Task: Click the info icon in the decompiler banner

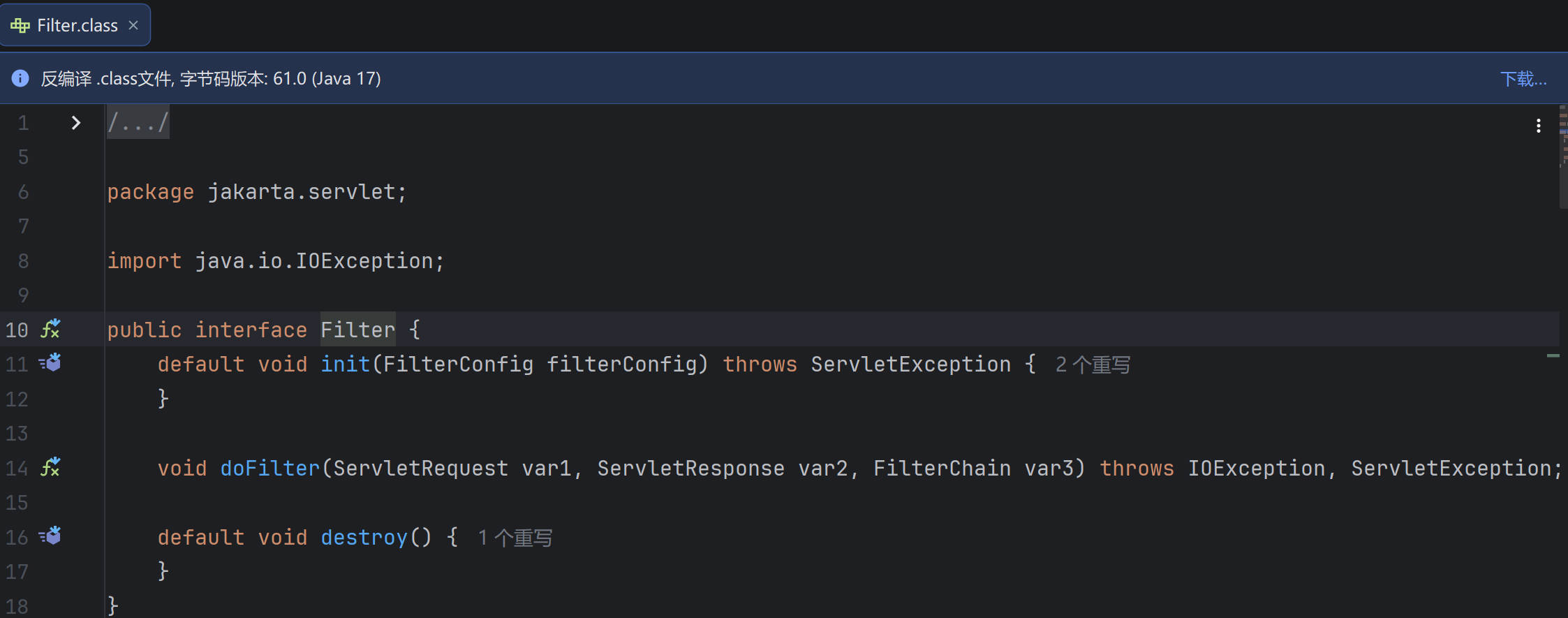Action: point(20,78)
